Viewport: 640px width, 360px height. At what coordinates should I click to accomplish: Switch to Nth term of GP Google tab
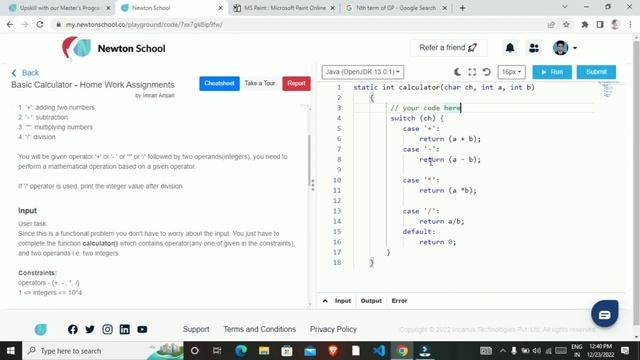[x=396, y=8]
